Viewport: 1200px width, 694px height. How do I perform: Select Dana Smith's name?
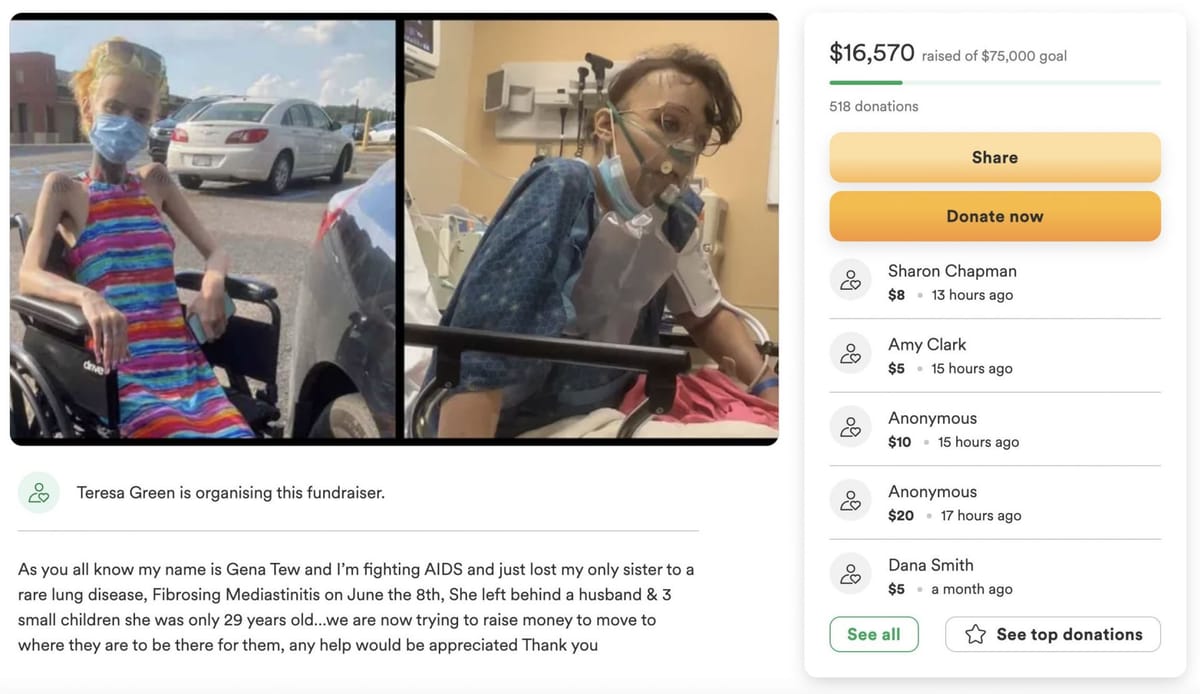pyautogui.click(x=931, y=564)
